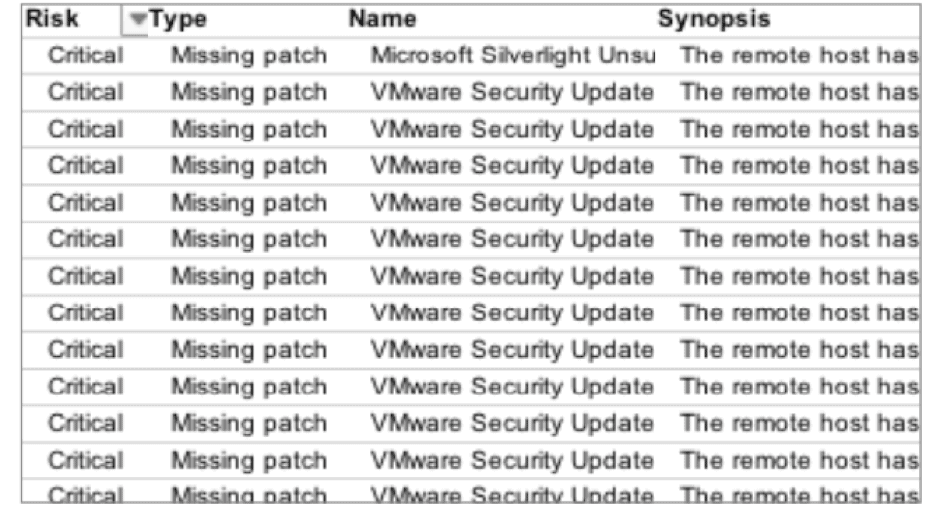Select the partially visible bottom VMware row

click(471, 492)
